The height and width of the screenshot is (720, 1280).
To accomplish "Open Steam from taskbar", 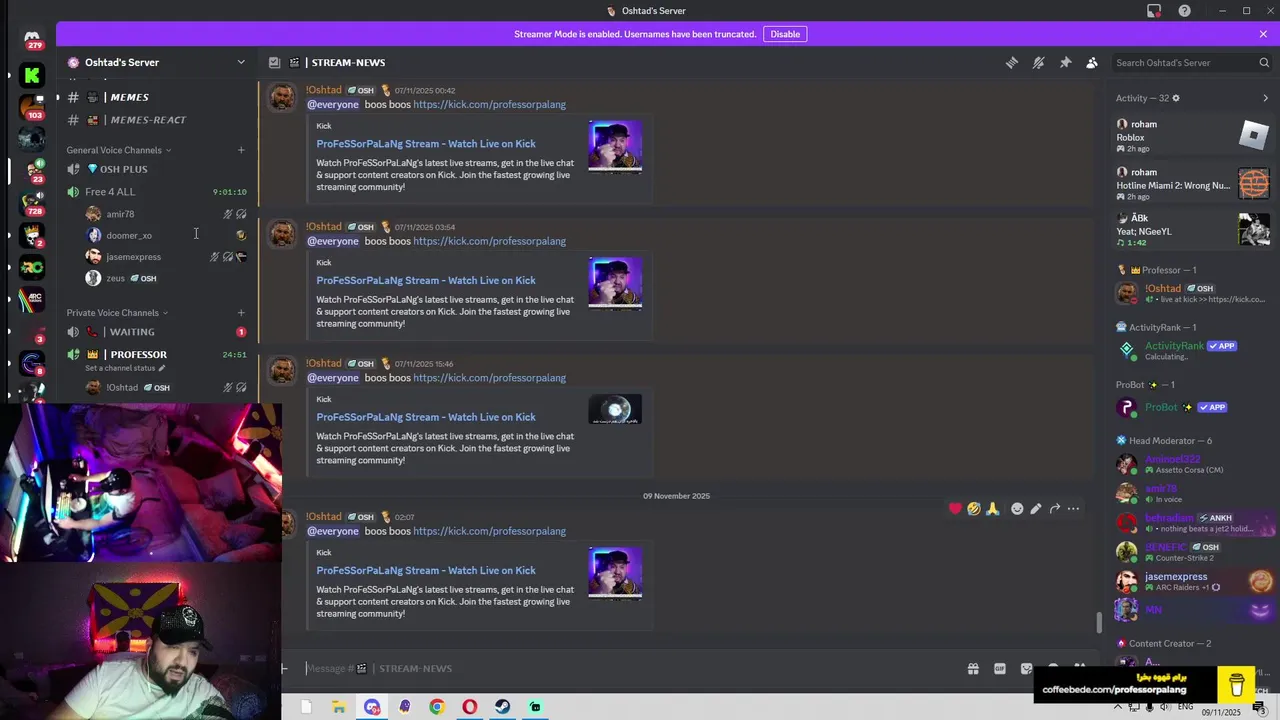I will [x=503, y=707].
